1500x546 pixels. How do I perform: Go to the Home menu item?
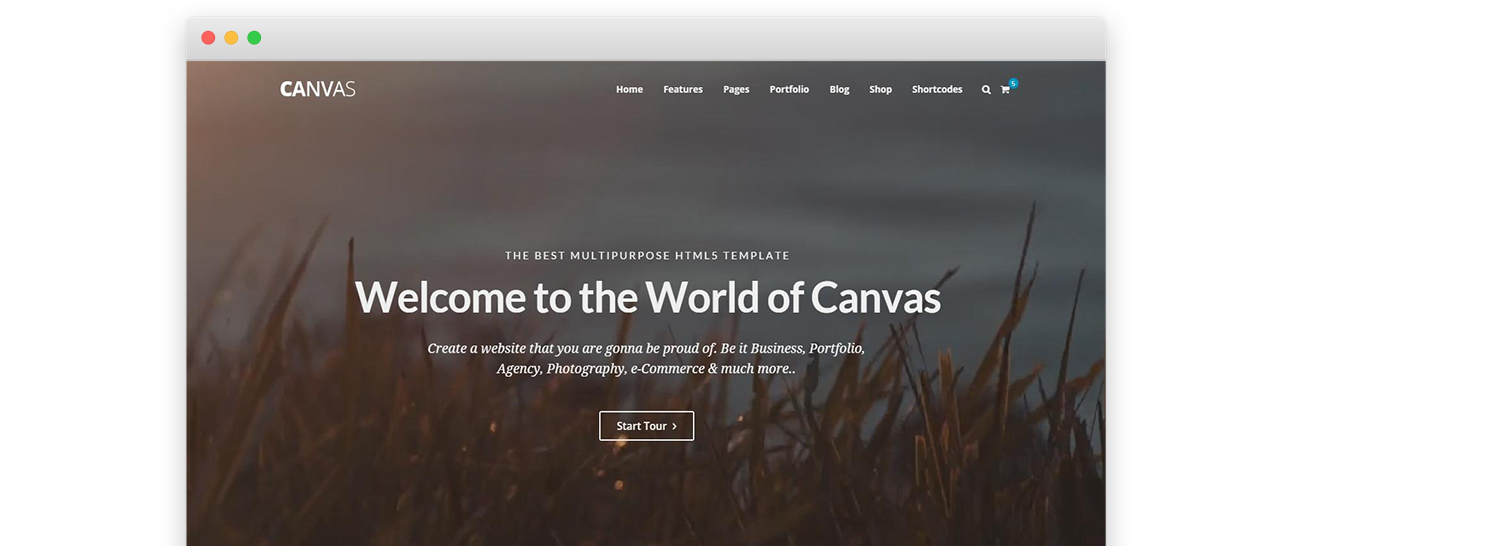629,90
